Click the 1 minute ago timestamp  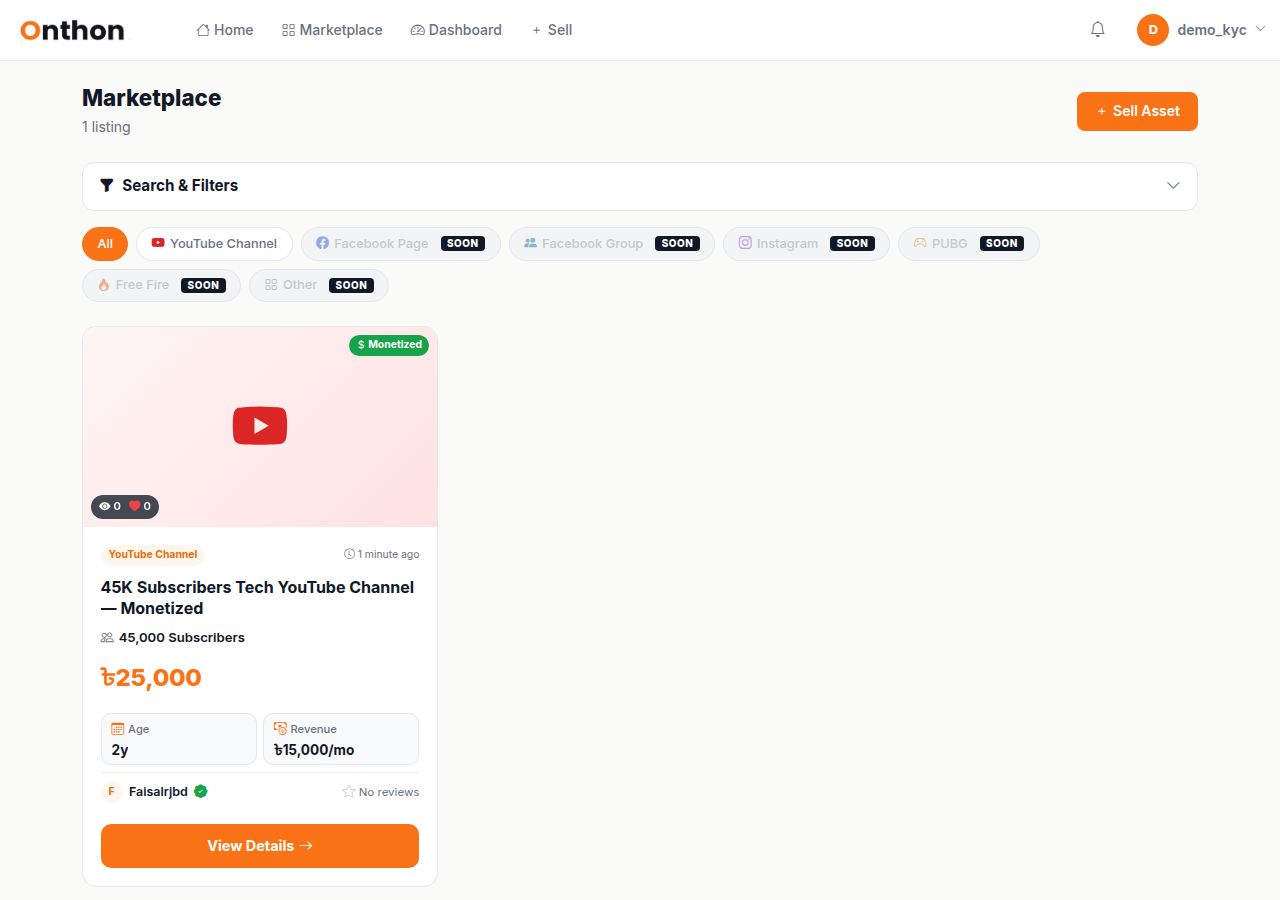tap(388, 554)
